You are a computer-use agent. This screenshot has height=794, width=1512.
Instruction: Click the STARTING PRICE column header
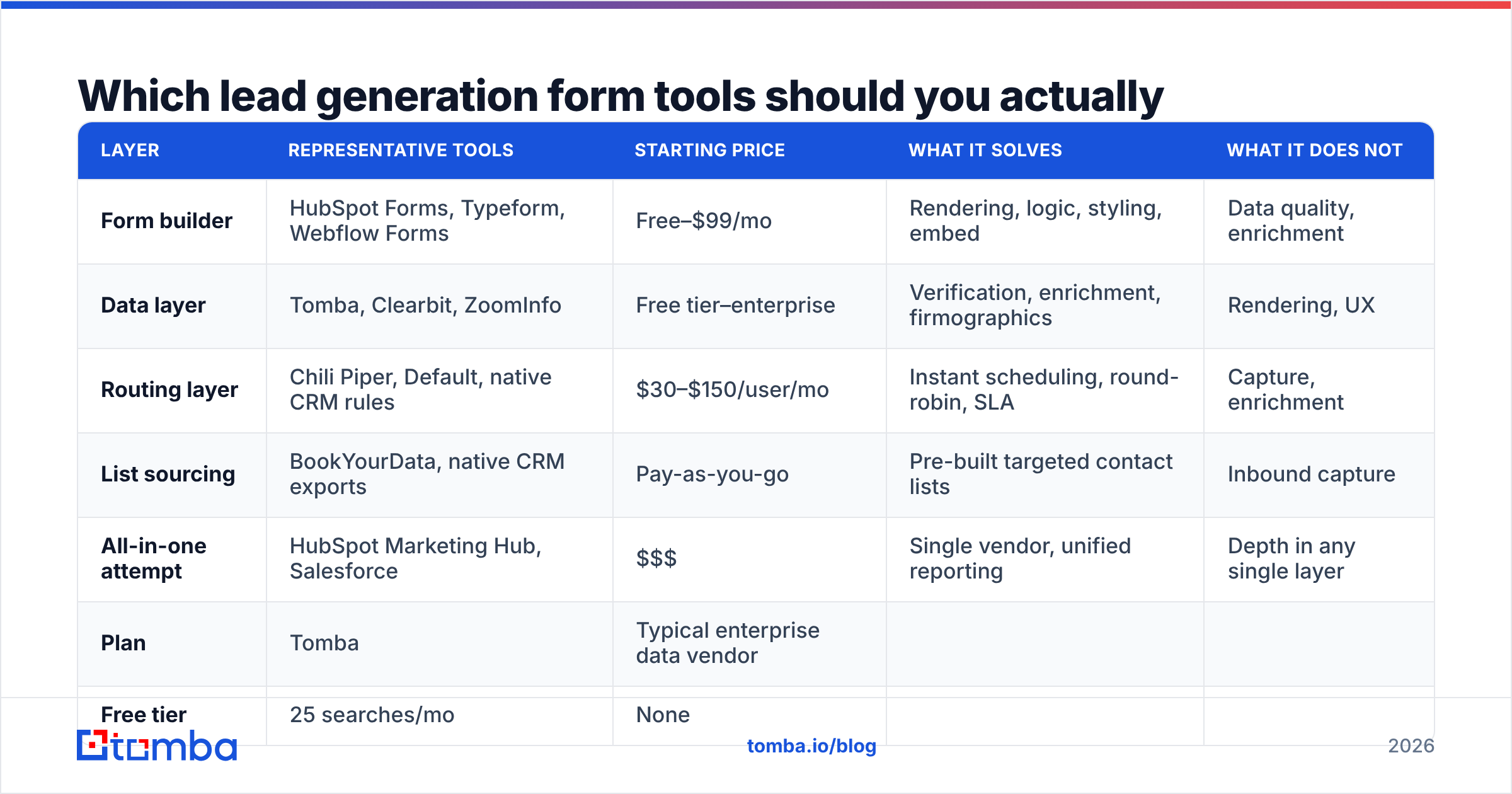(x=709, y=150)
